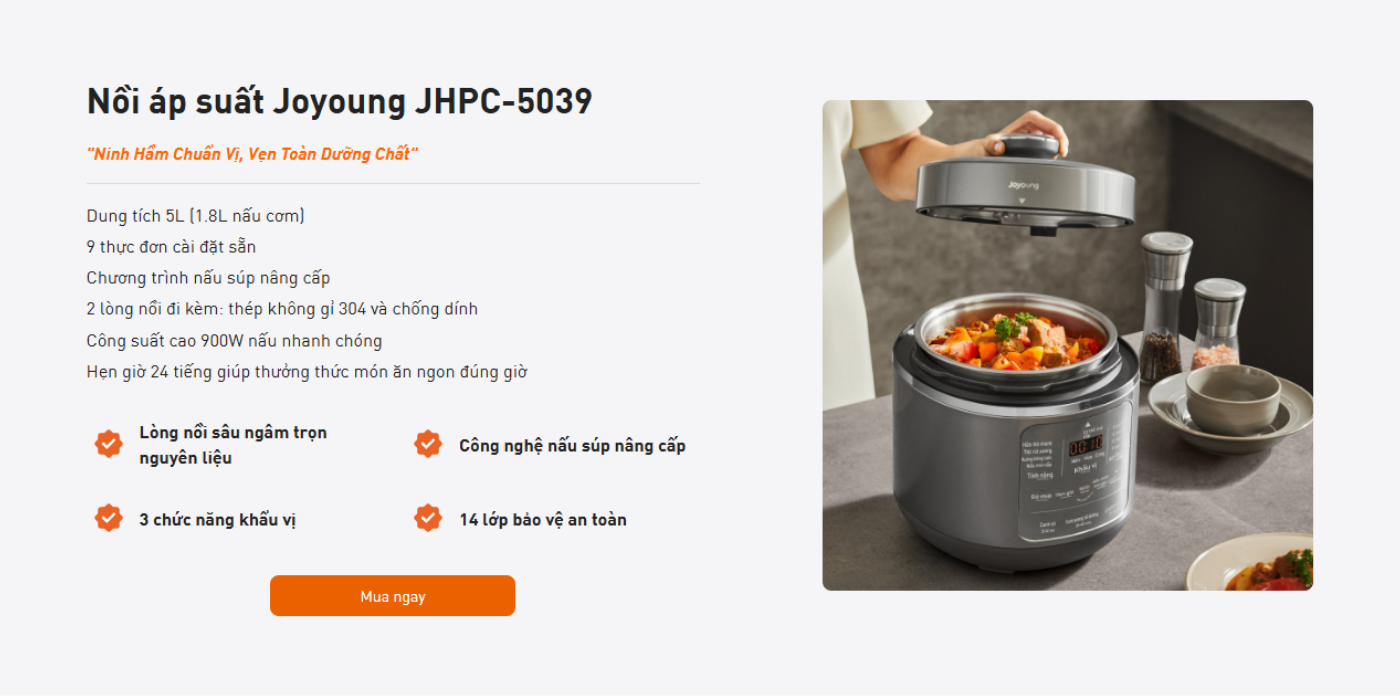Click the check badge next to Công nghệ nấu súp
The width and height of the screenshot is (1400, 700).
point(428,443)
